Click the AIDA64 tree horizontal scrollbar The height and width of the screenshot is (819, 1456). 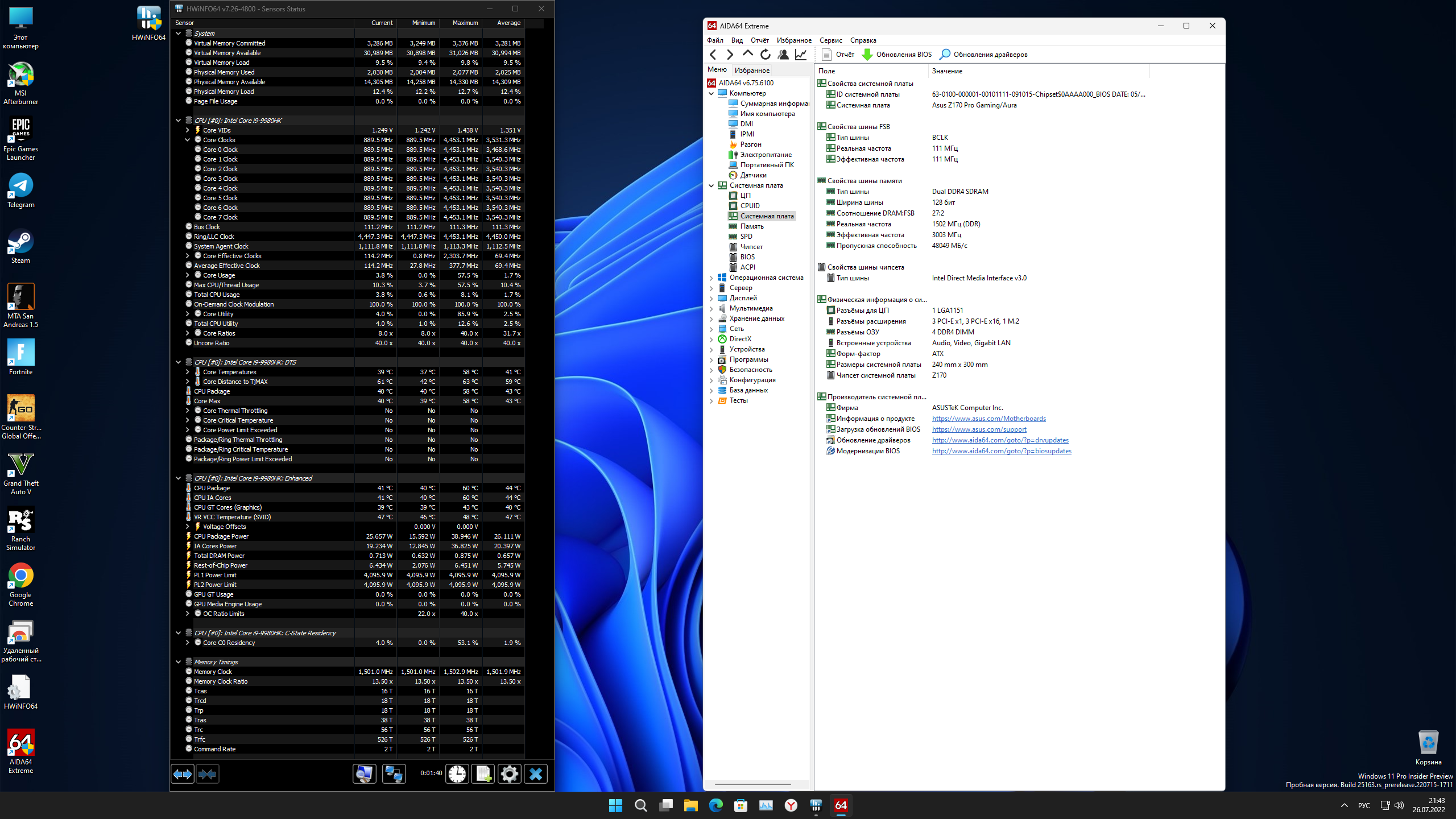(x=752, y=784)
